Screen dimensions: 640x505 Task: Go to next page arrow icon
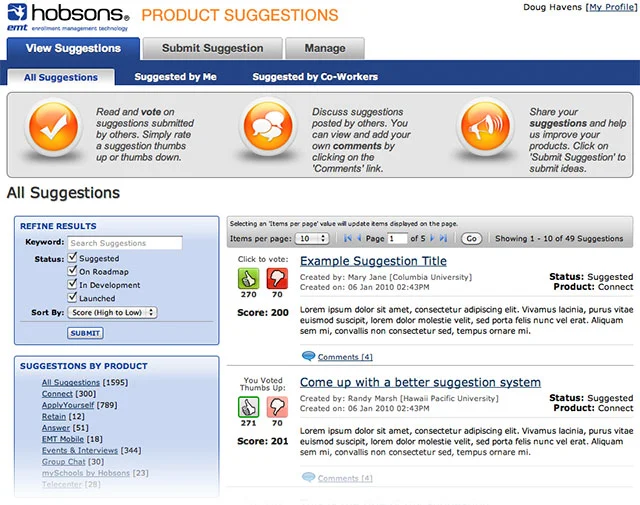[x=432, y=238]
